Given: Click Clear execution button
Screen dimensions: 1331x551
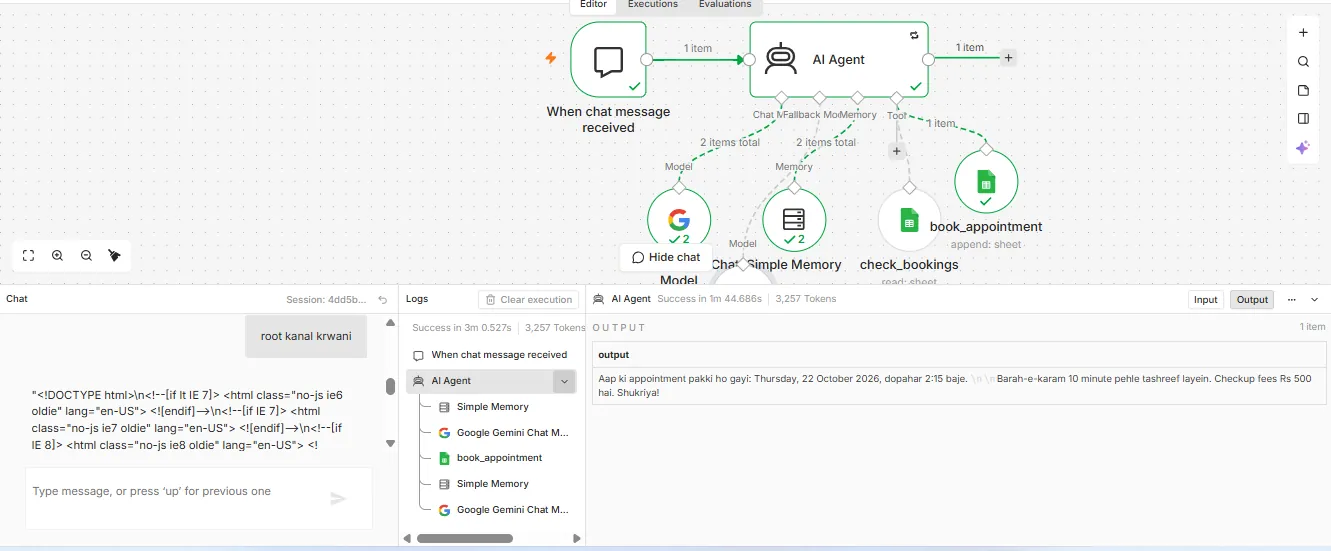Looking at the screenshot, I should [528, 299].
